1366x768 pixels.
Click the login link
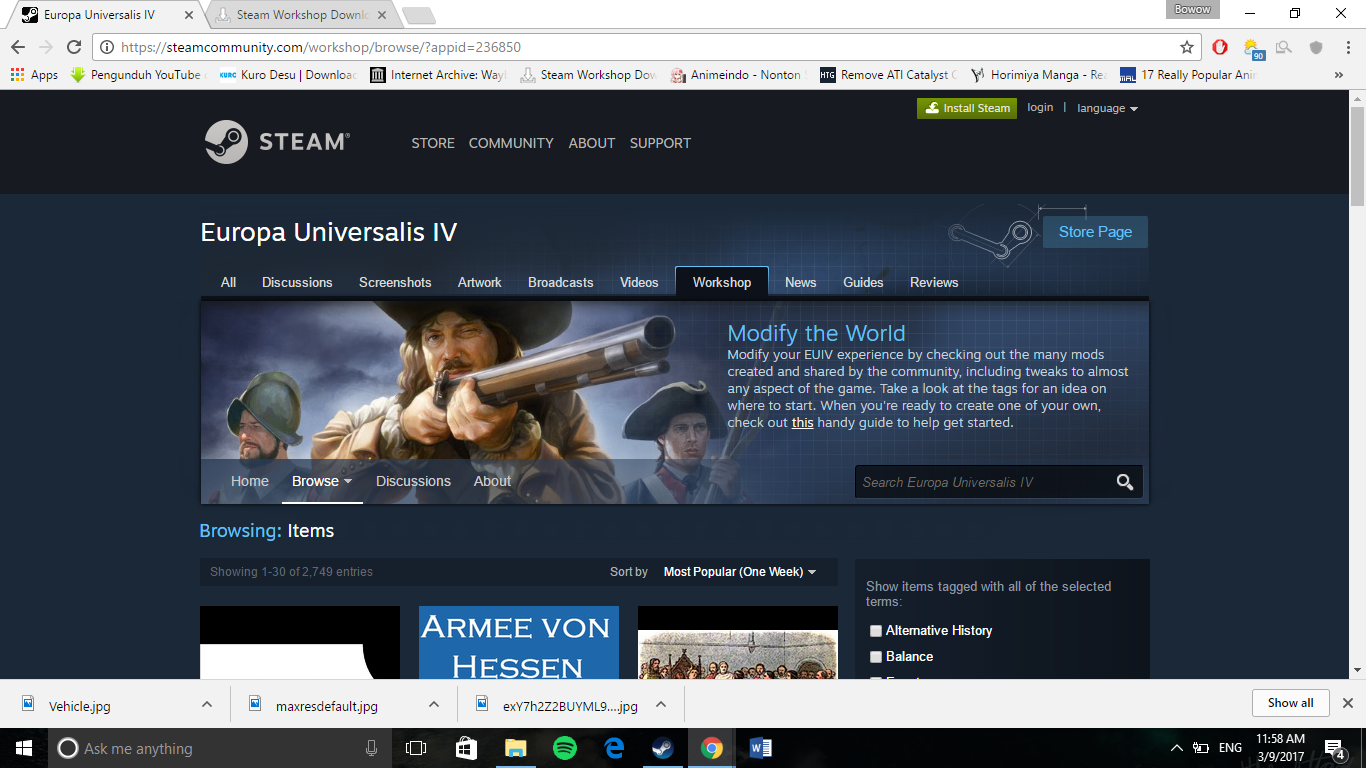[1040, 107]
